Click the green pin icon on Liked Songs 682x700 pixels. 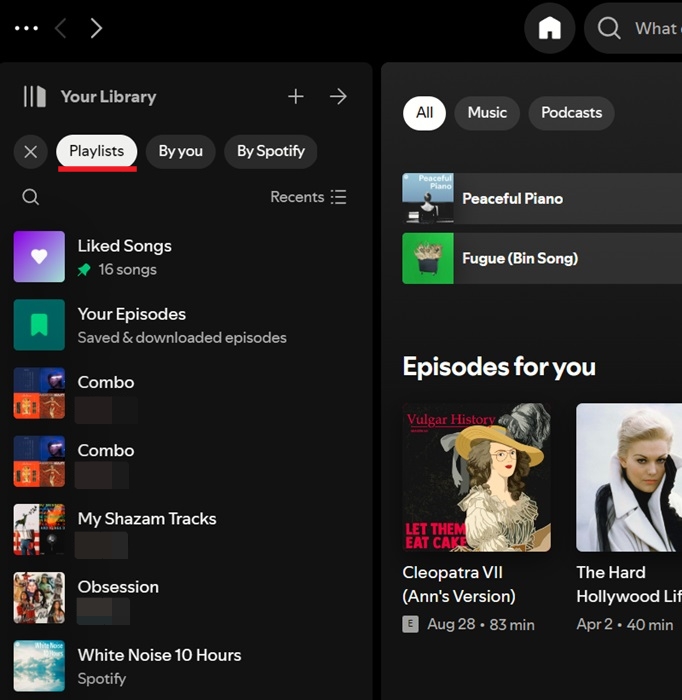pos(84,270)
